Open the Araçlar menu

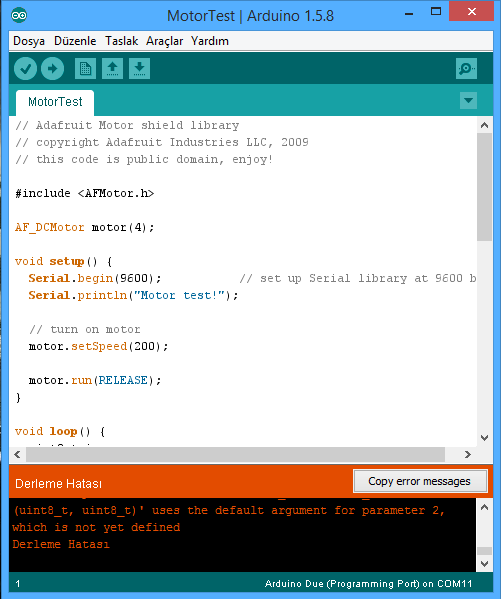(165, 41)
